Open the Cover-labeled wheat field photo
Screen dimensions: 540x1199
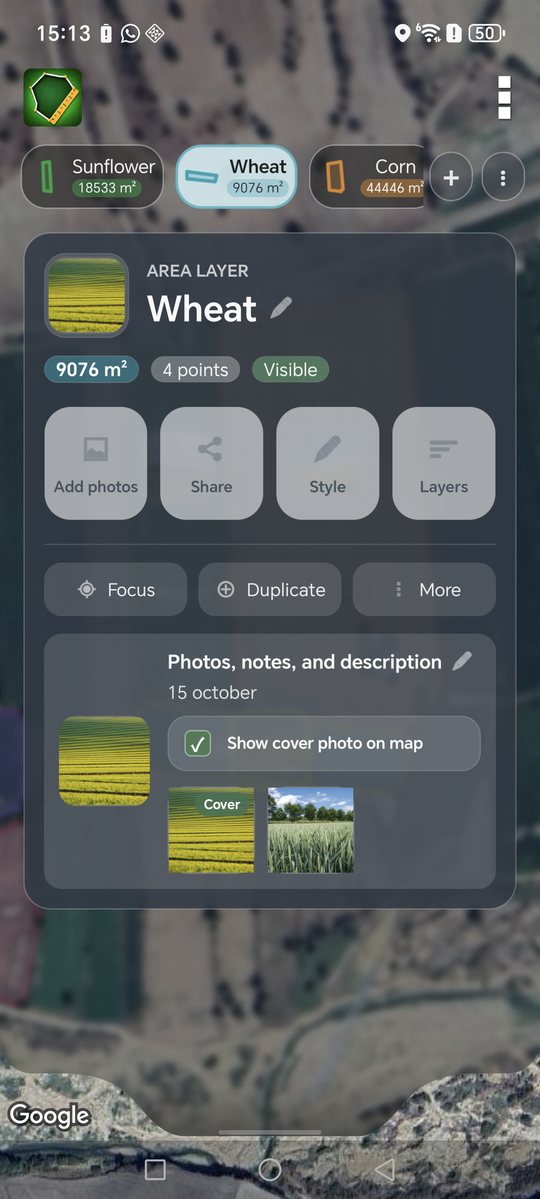click(x=211, y=830)
